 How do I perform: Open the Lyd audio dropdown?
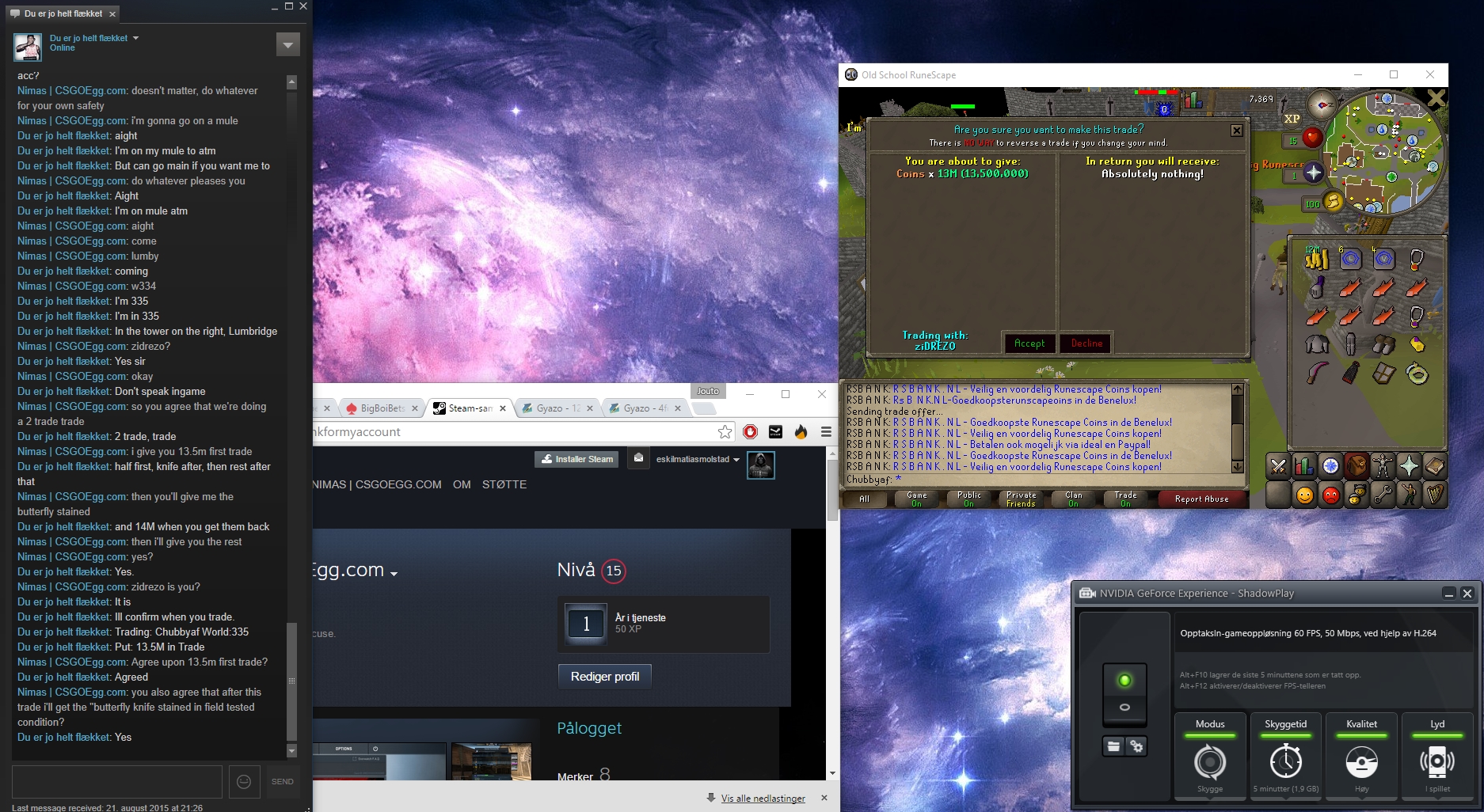pos(1438,755)
